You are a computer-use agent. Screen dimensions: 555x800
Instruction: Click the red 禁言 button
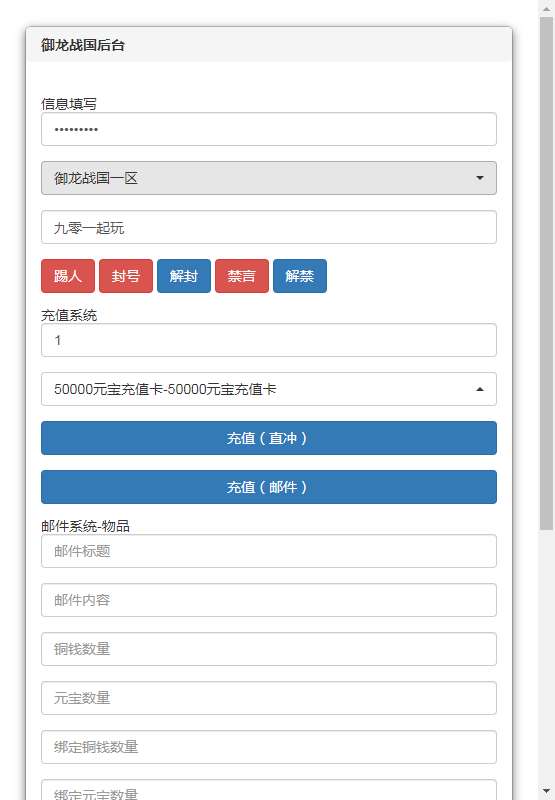(x=242, y=276)
